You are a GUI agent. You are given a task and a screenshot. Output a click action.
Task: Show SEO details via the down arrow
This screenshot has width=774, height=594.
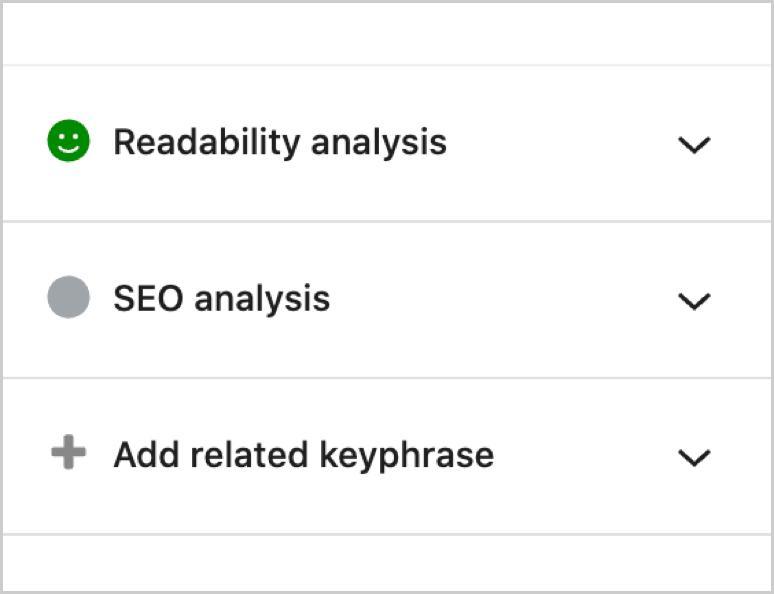pos(693,300)
